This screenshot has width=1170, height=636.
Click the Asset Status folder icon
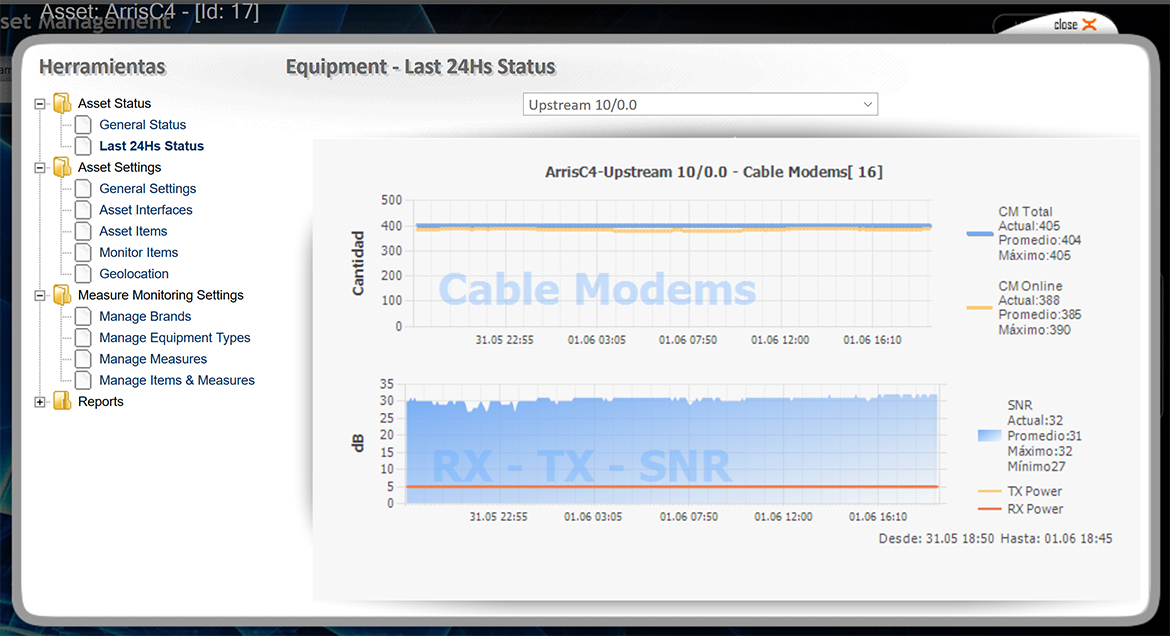click(62, 103)
